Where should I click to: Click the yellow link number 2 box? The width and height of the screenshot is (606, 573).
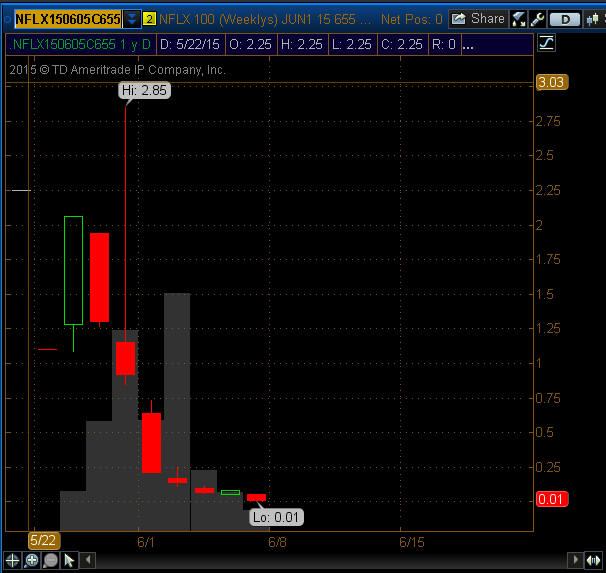pyautogui.click(x=149, y=19)
